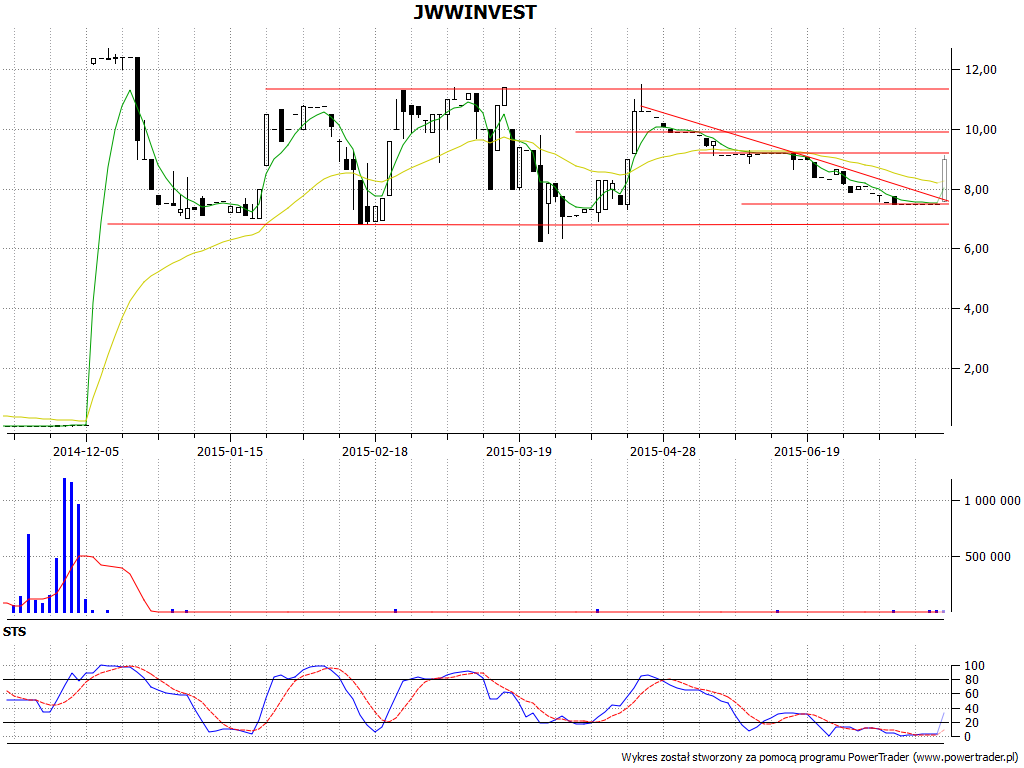Select the 10,00 price axis label

click(980, 130)
